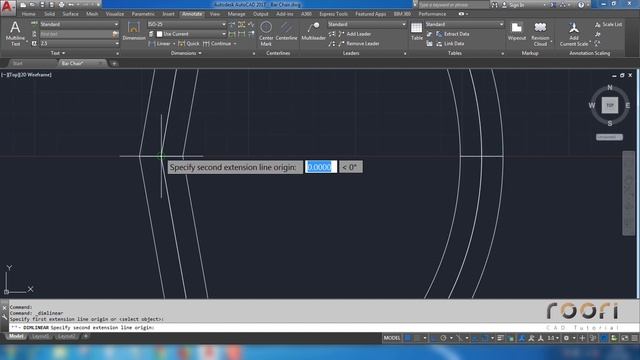Viewport: 640px width, 360px height.
Task: Click the Undo arrow in quick access toolbar
Action: point(71,5)
